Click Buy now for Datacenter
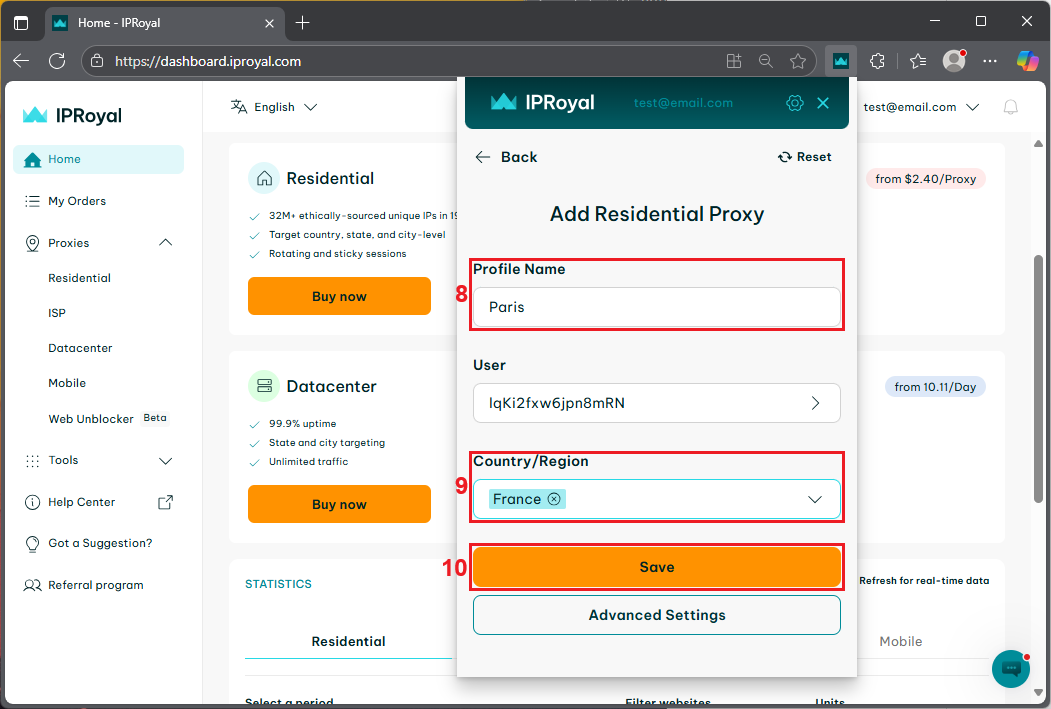 pos(339,504)
